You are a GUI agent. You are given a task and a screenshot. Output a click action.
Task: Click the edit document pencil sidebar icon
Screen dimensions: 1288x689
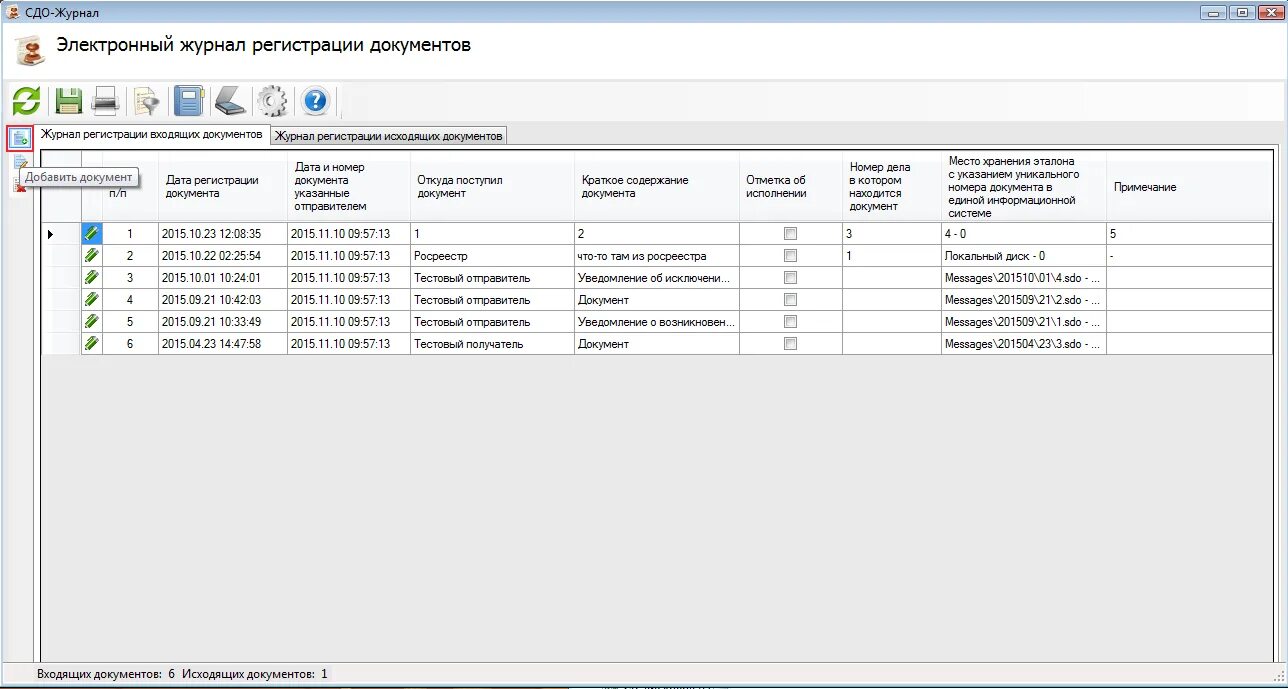click(x=20, y=163)
